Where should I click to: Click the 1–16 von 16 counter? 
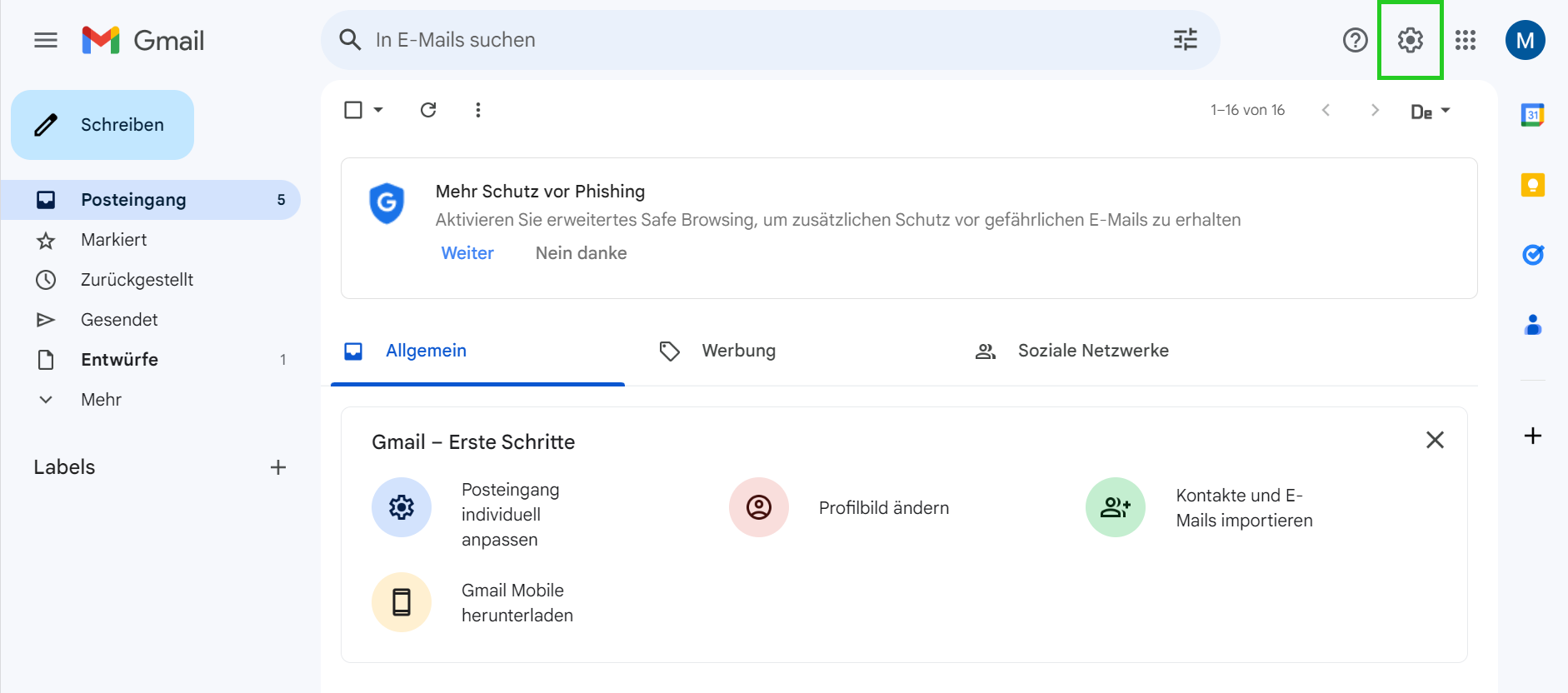[x=1247, y=110]
